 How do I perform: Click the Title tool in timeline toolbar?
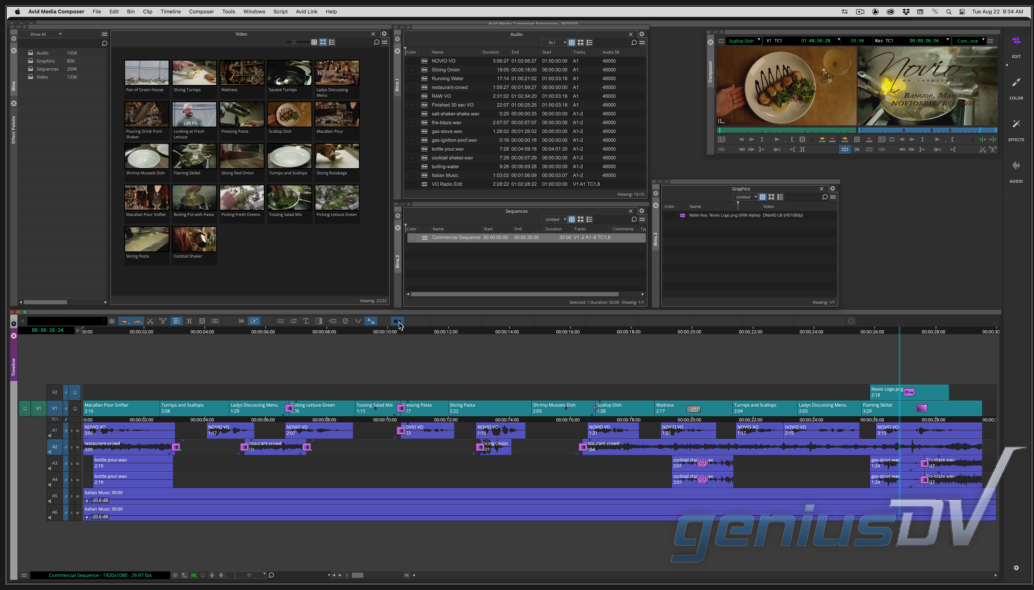306,321
